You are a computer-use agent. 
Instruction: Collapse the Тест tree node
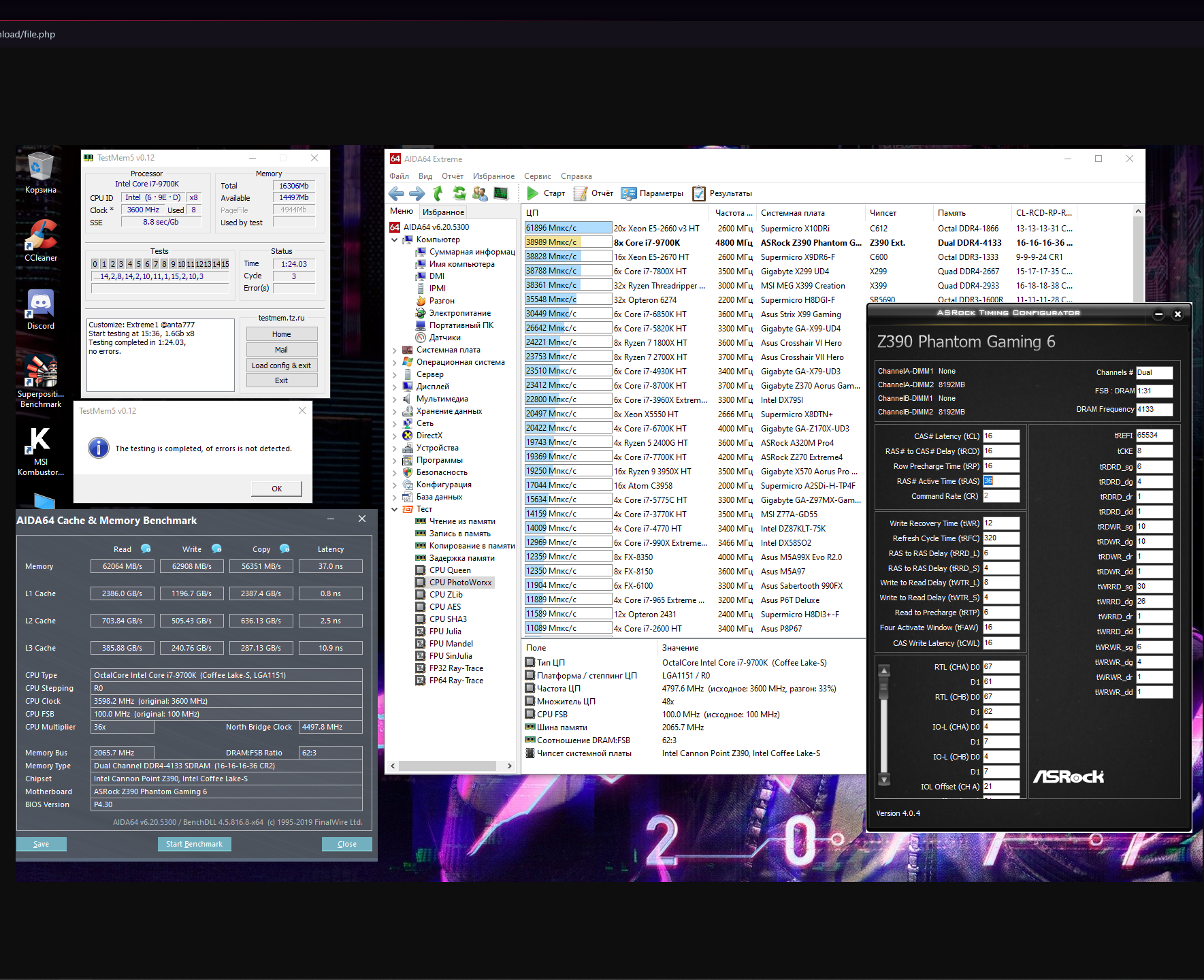click(394, 509)
